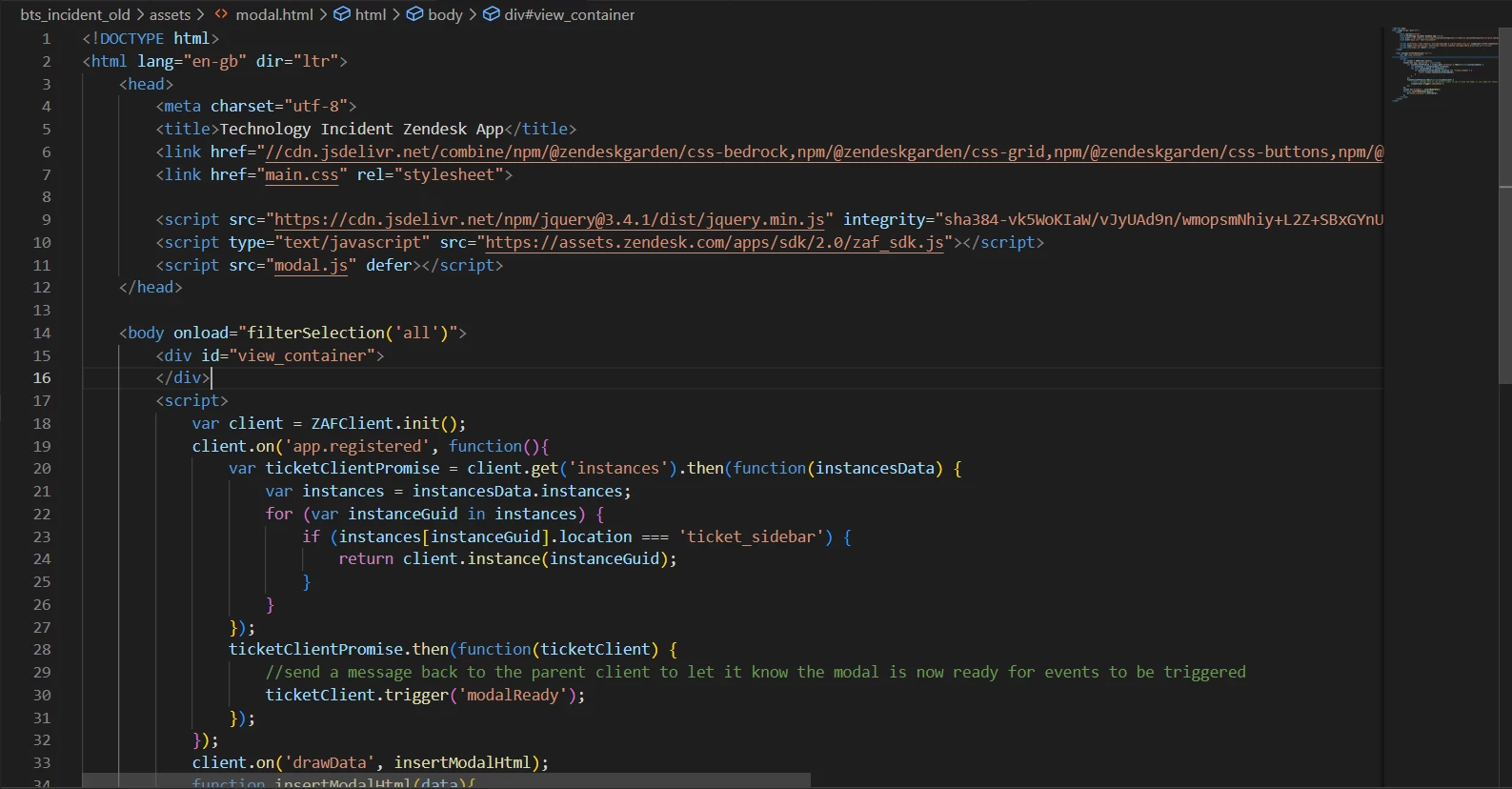
Task: Click the rel="stylesheet" attribute
Action: 430,174
